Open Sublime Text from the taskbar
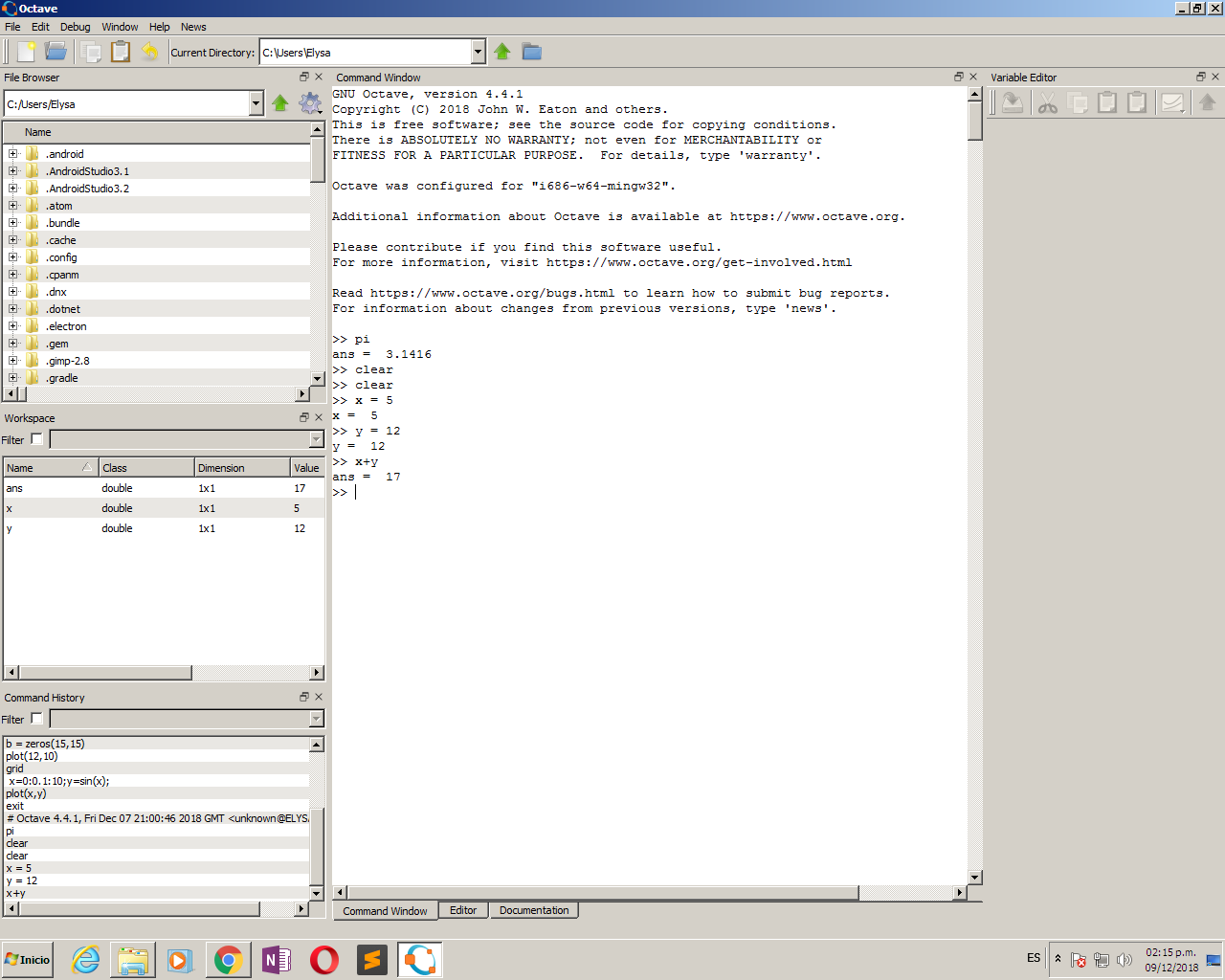The width and height of the screenshot is (1225, 980). pyautogui.click(x=371, y=960)
